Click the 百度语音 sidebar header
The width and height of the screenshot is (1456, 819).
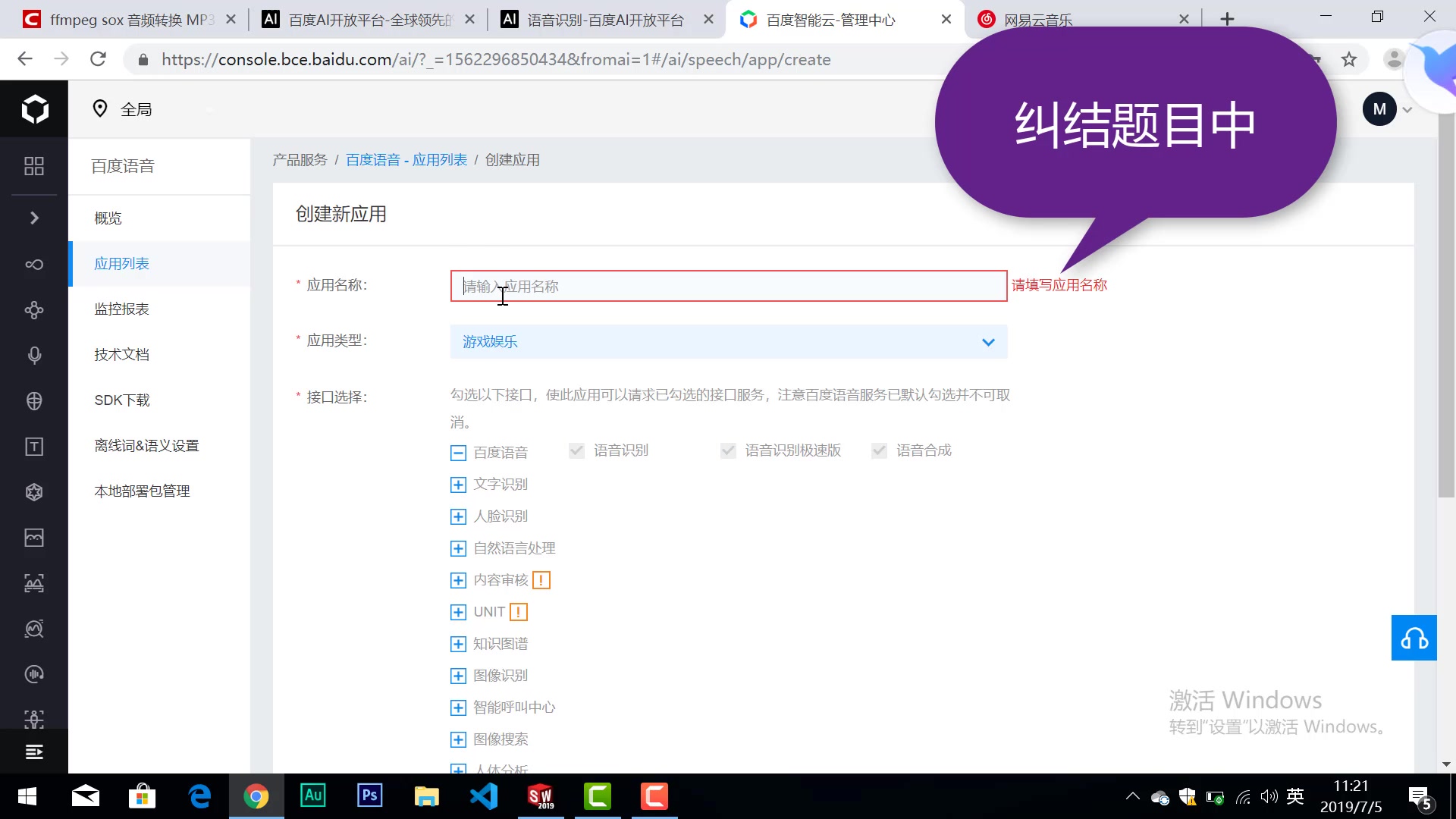[x=123, y=166]
